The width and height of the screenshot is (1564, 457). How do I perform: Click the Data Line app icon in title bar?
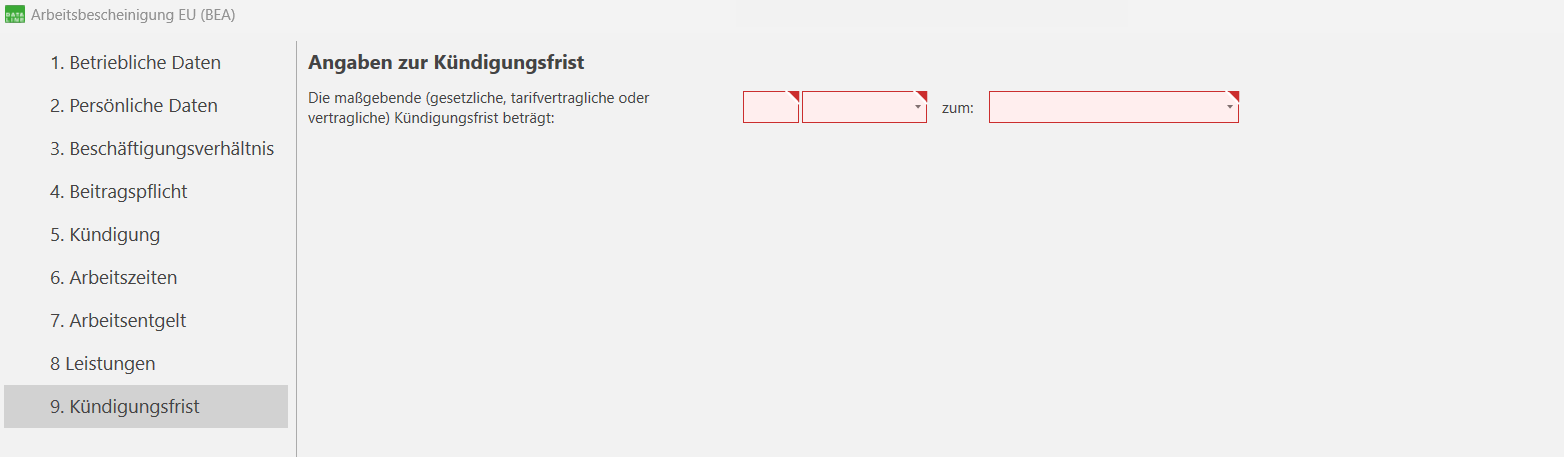[15, 15]
